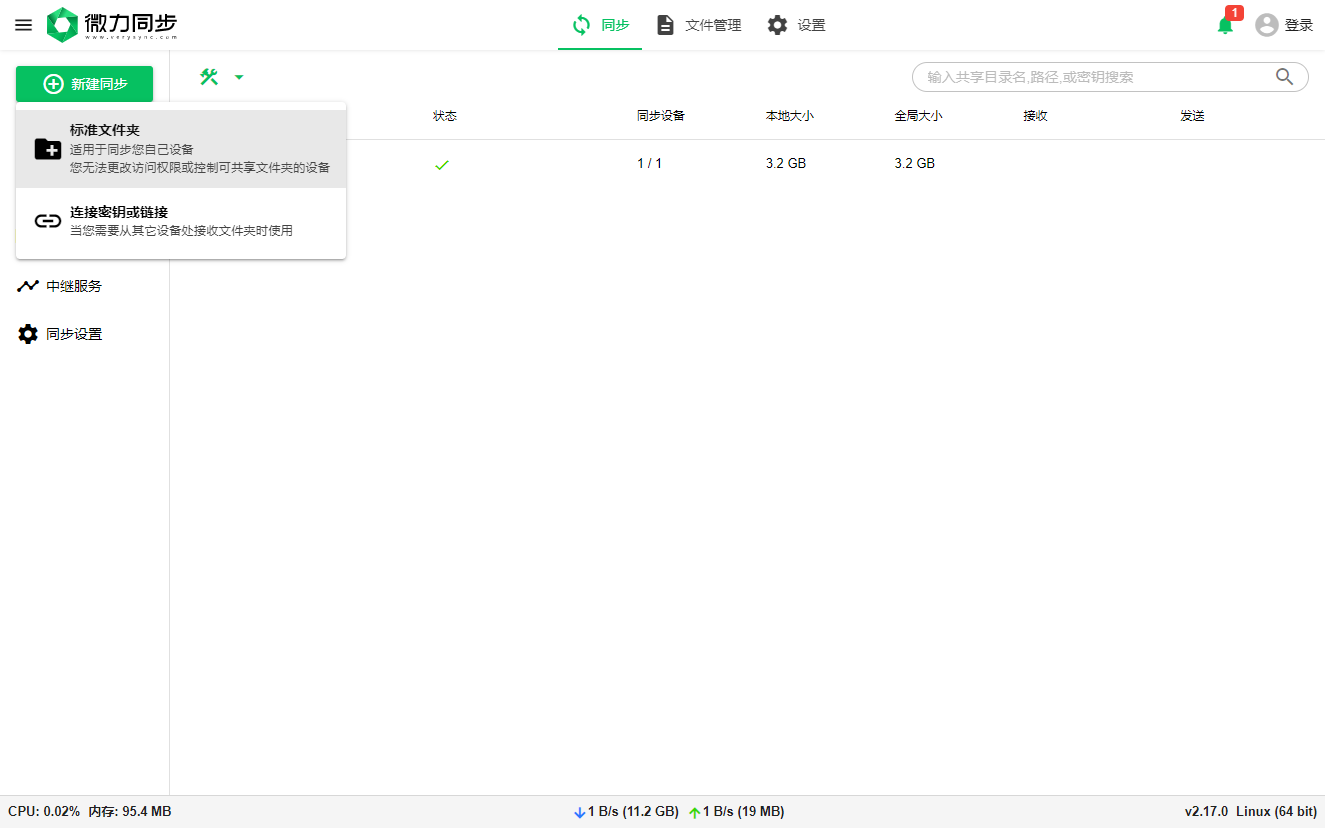The height and width of the screenshot is (828, 1325).
Task: Click the 新建同步 button
Action: pos(85,84)
